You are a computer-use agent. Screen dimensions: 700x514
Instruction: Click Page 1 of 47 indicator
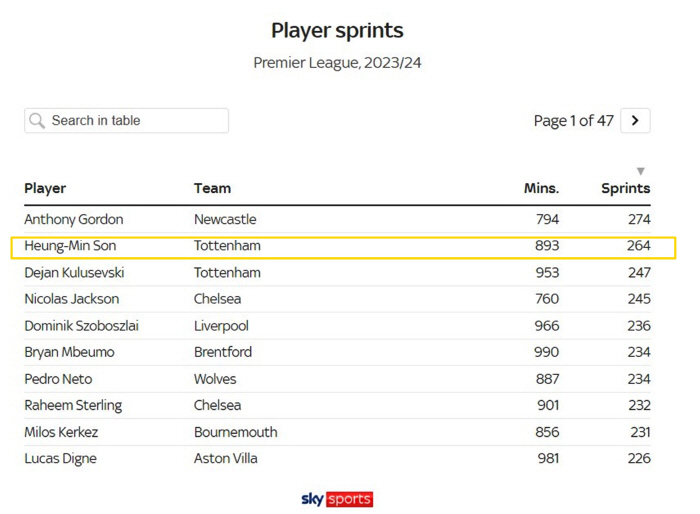573,121
